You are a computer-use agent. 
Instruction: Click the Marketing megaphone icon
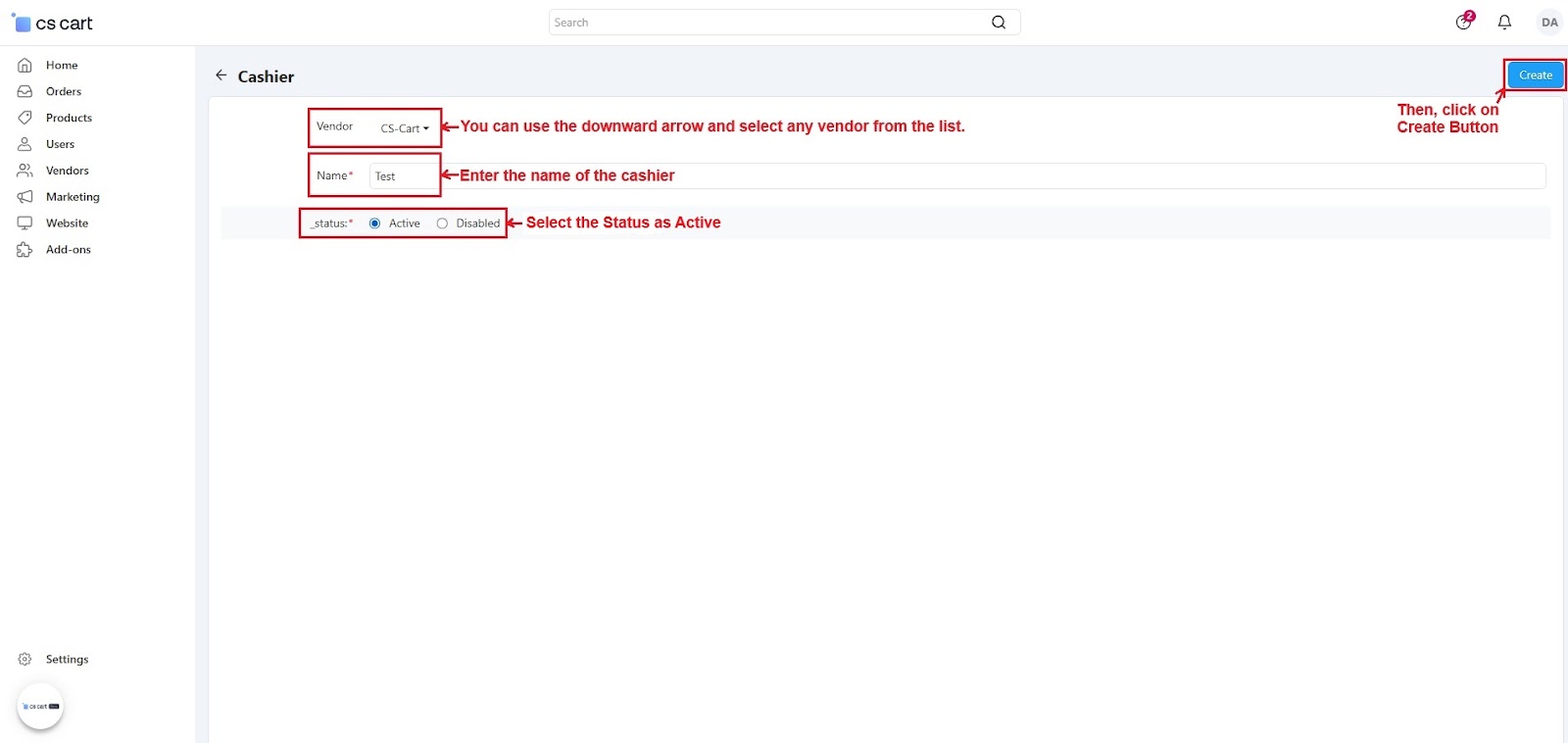(24, 197)
